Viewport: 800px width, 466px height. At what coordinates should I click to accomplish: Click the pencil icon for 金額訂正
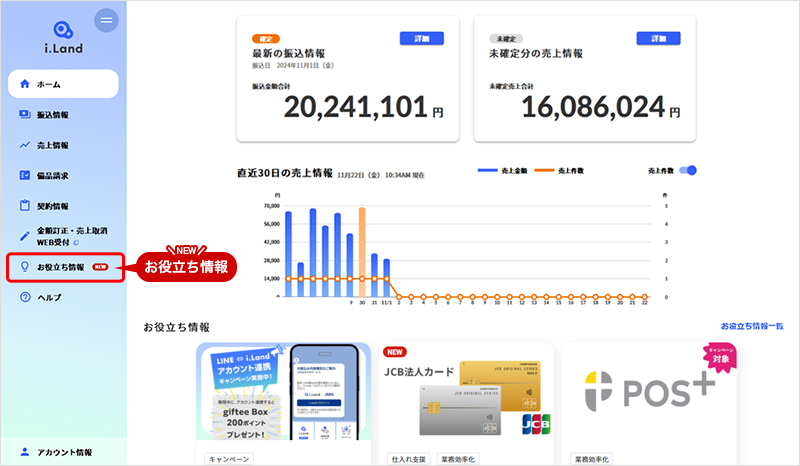(x=24, y=236)
